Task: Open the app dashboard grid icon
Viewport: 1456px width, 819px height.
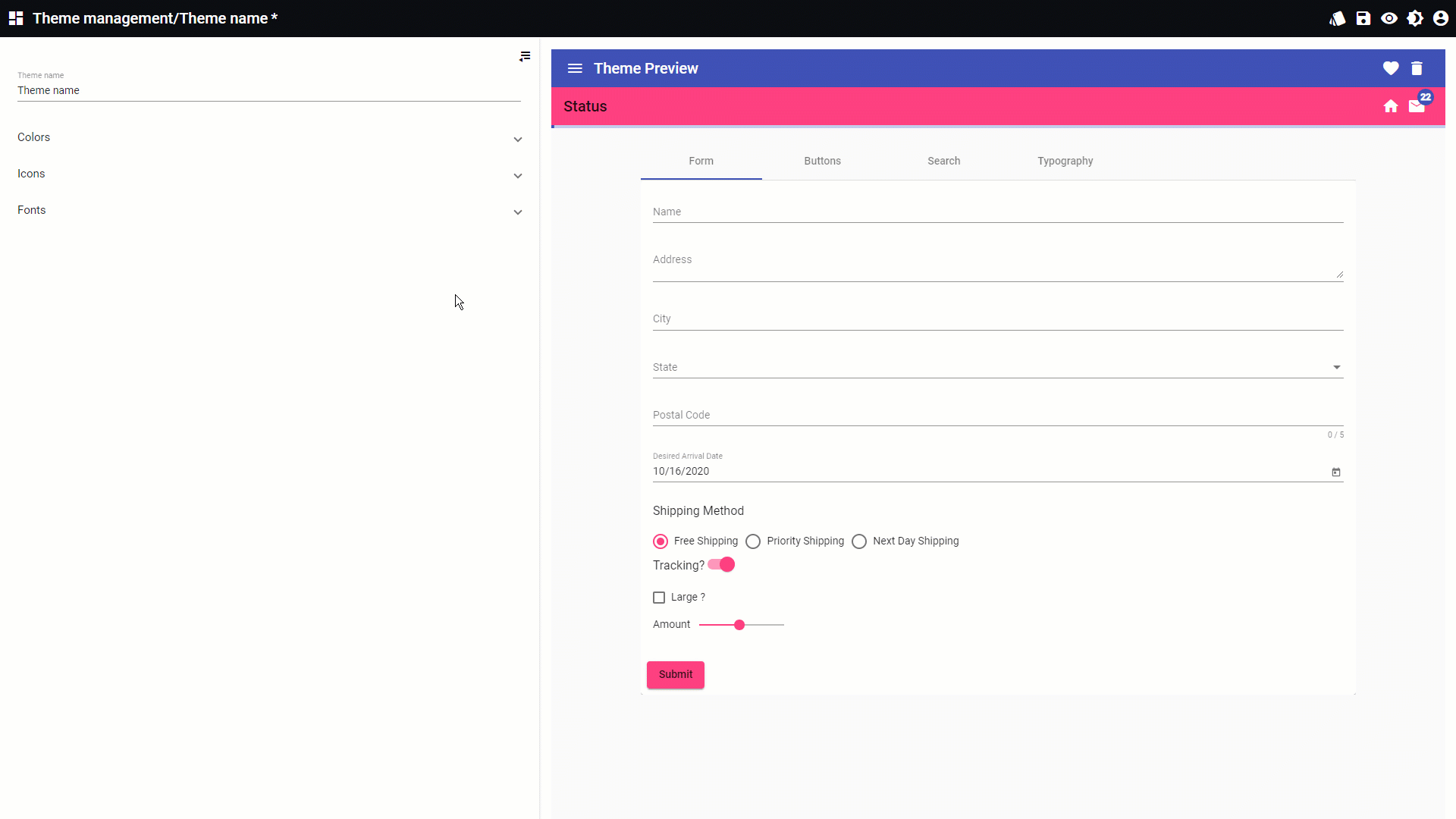Action: [x=16, y=18]
